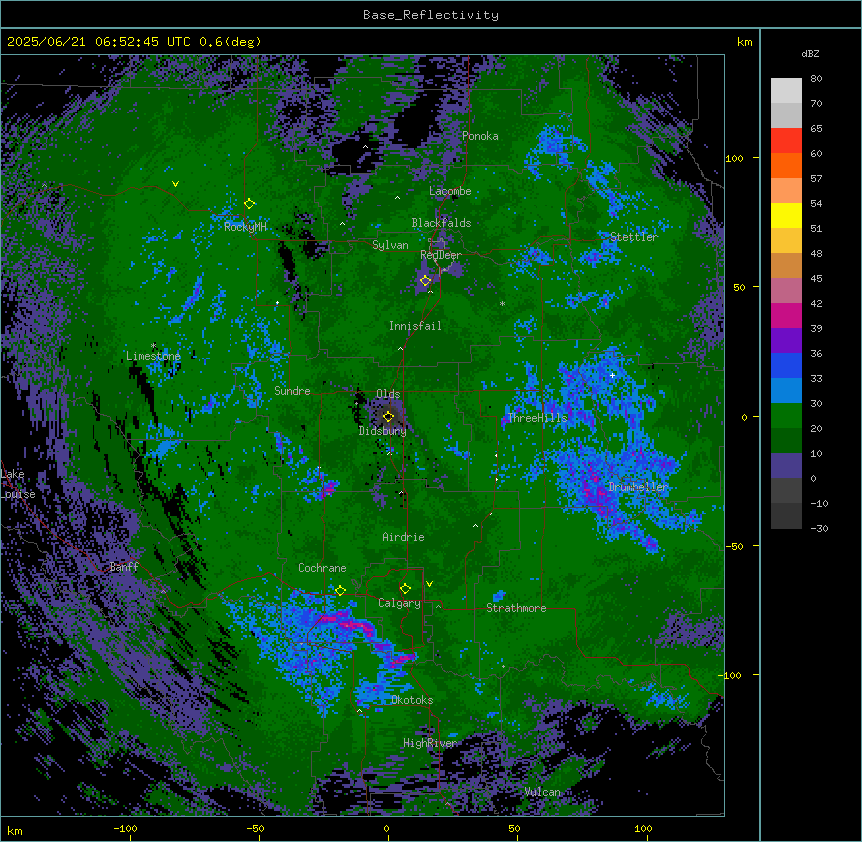Click the Banff town label

tap(124, 567)
